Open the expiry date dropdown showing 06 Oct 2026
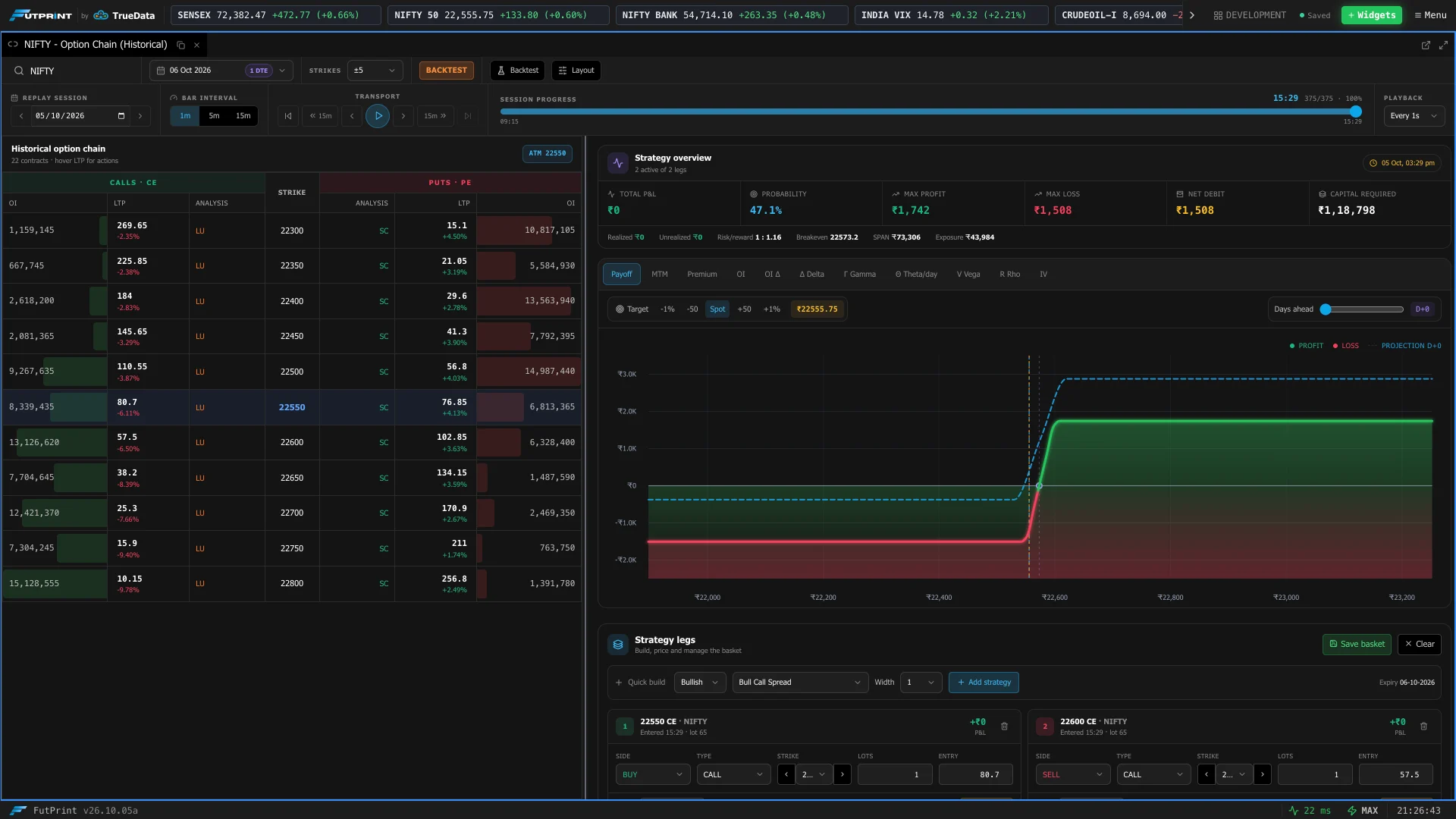The width and height of the screenshot is (1456, 819). 221,71
